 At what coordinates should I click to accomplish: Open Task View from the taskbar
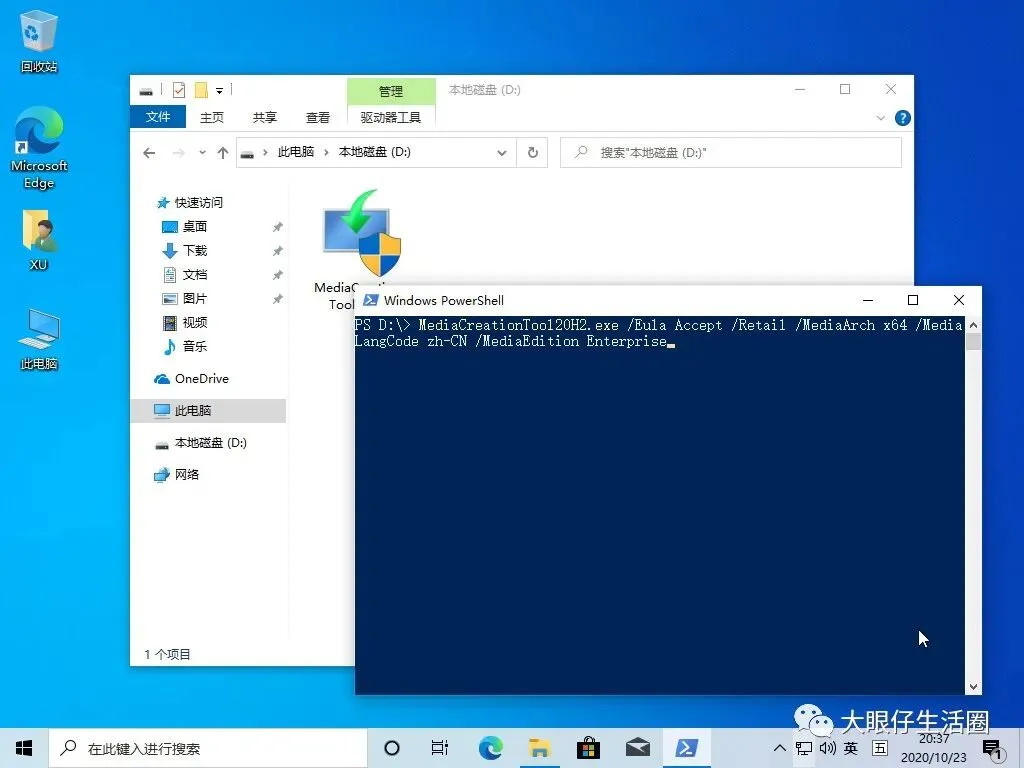point(441,747)
